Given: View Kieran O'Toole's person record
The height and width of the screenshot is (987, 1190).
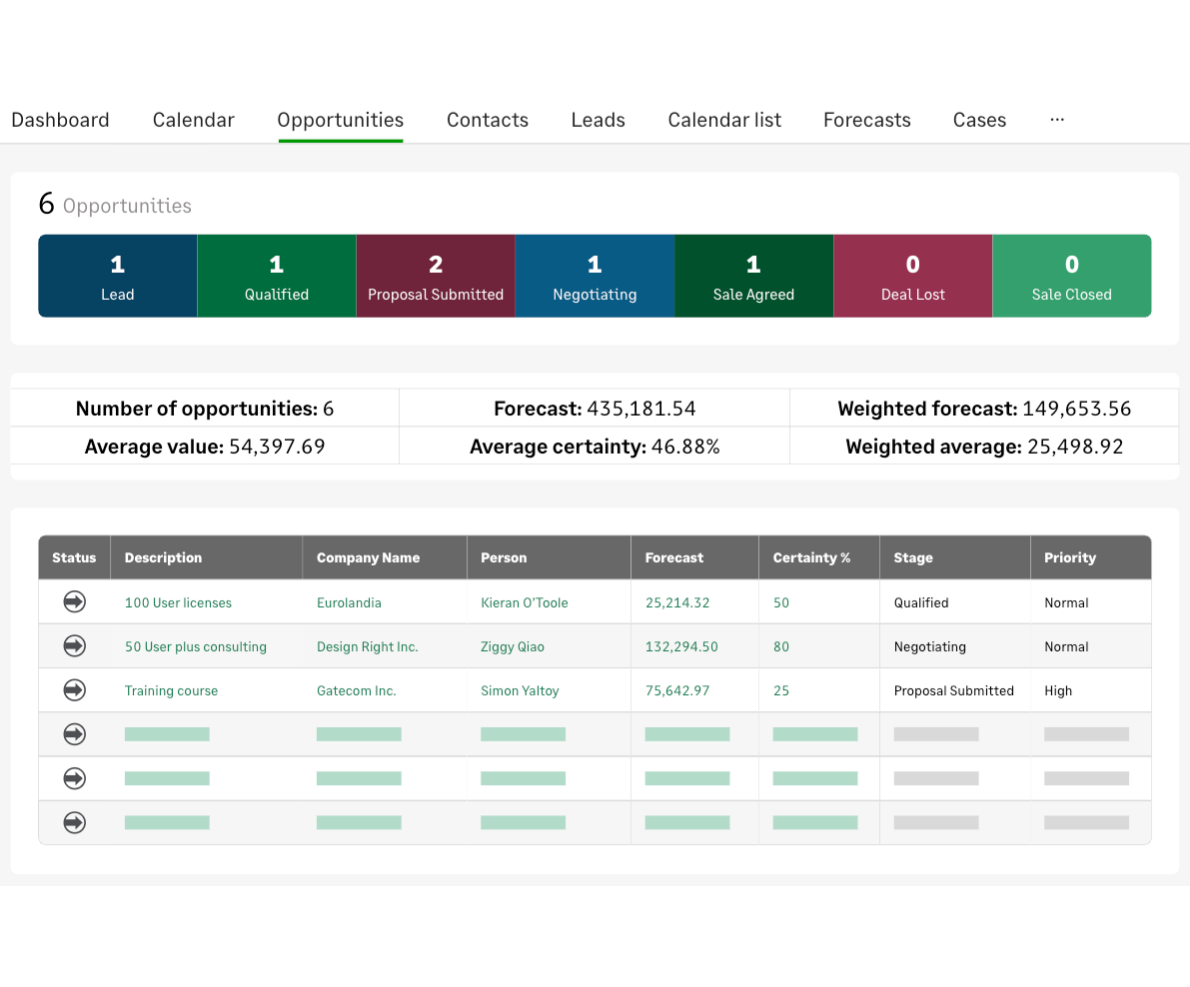Looking at the screenshot, I should click(522, 602).
